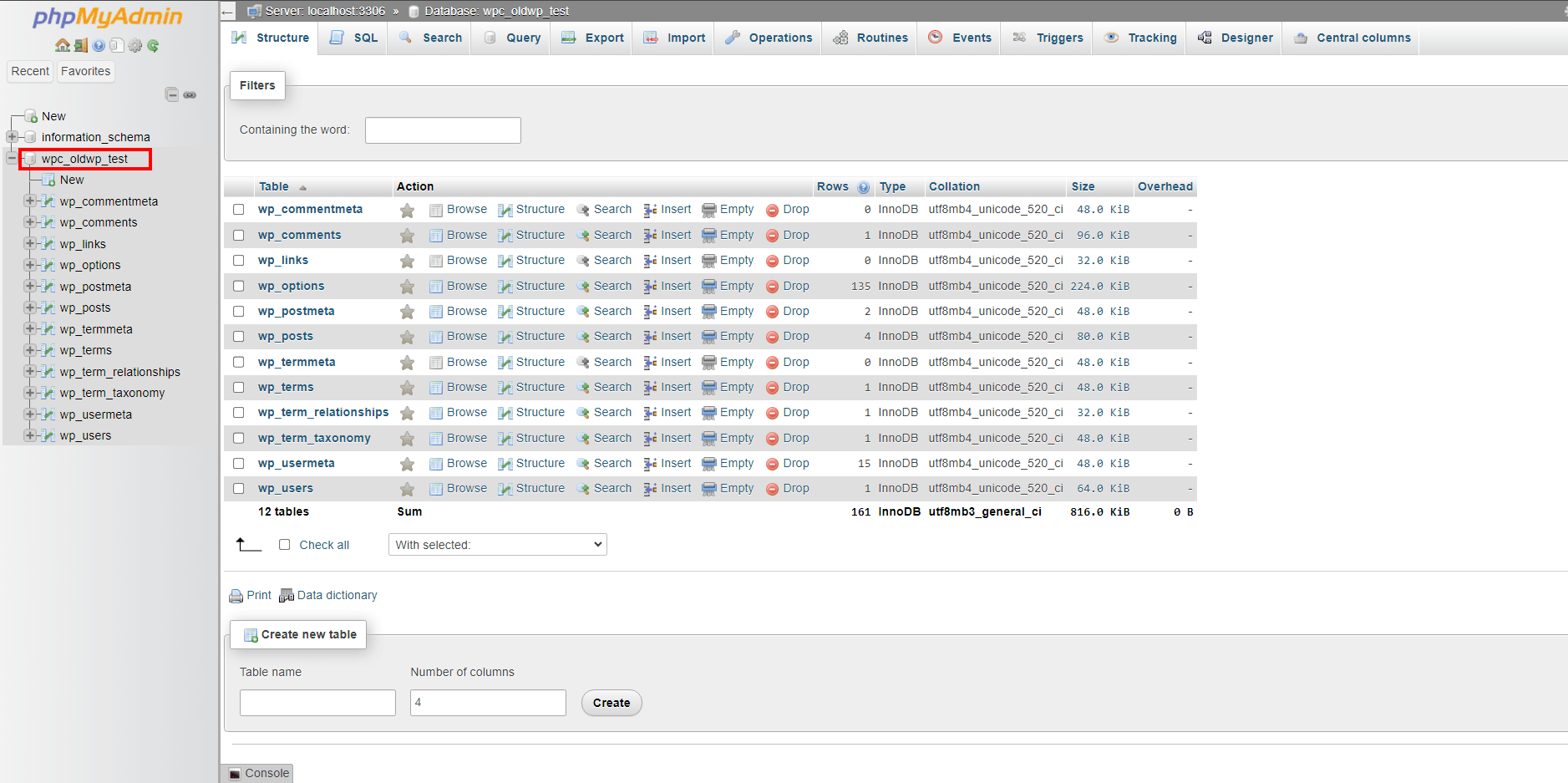Switch to the Export tab

[593, 38]
